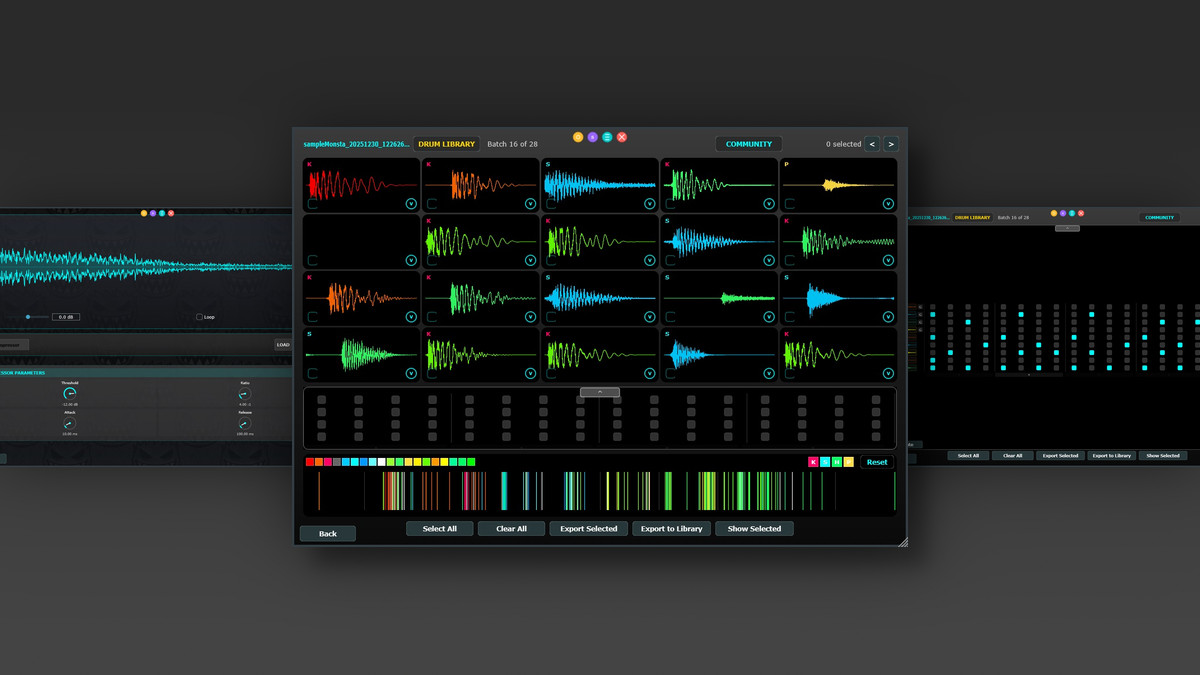This screenshot has width=1200, height=675.
Task: Filter by the yellow P category icon
Action: 849,462
